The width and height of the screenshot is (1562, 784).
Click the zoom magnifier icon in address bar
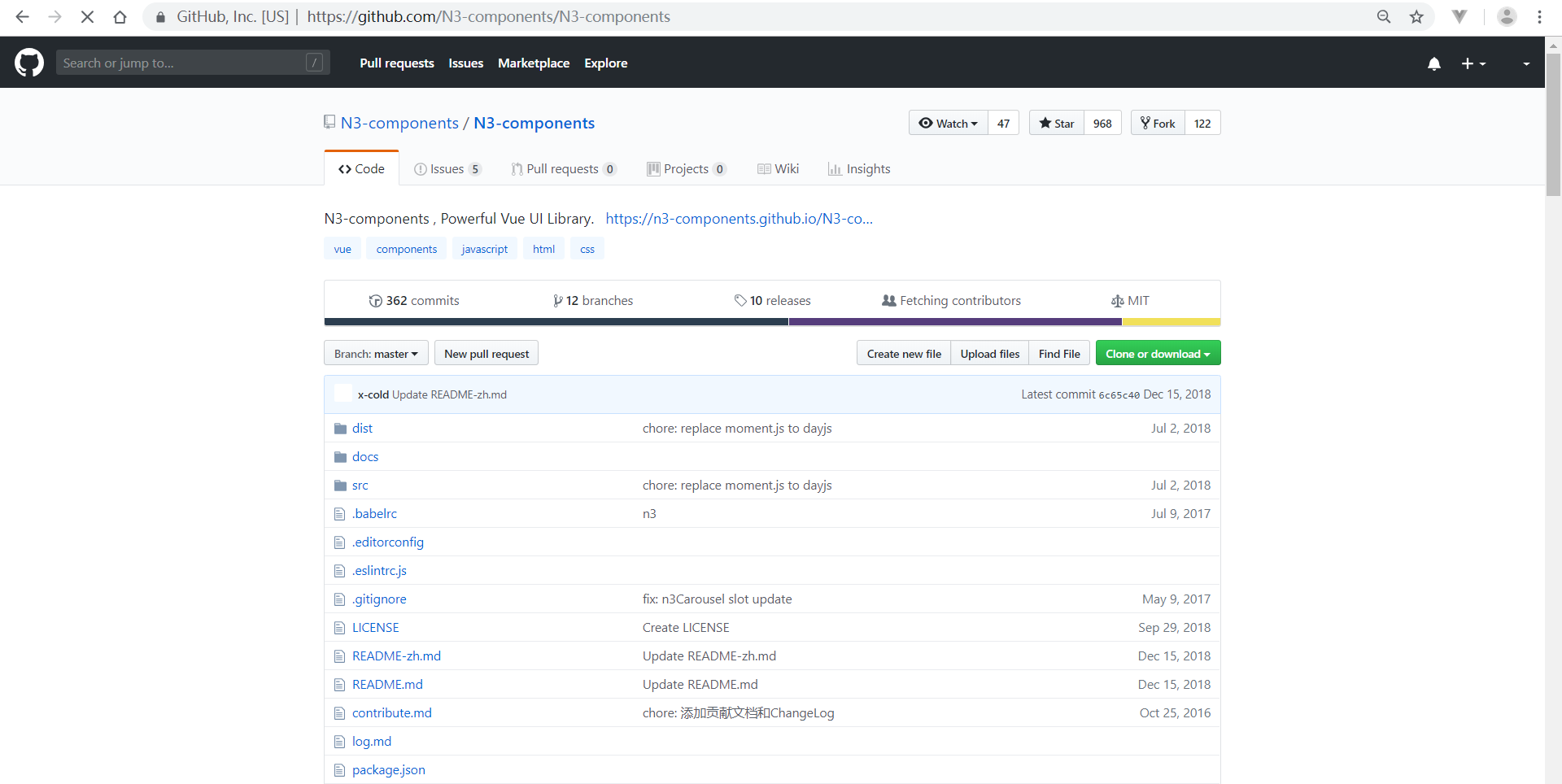point(1384,16)
